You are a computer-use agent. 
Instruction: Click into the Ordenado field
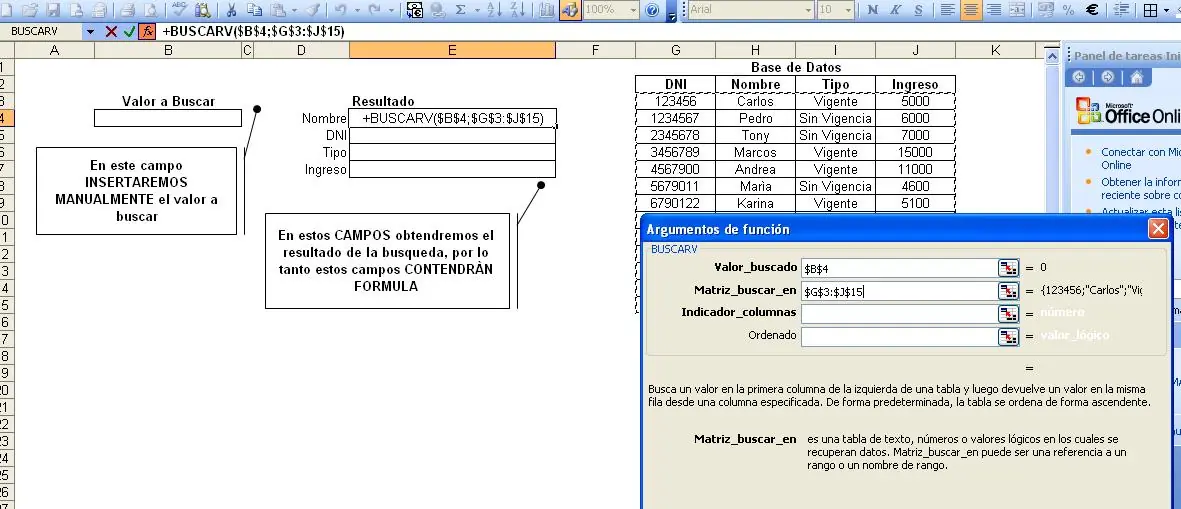click(x=899, y=336)
